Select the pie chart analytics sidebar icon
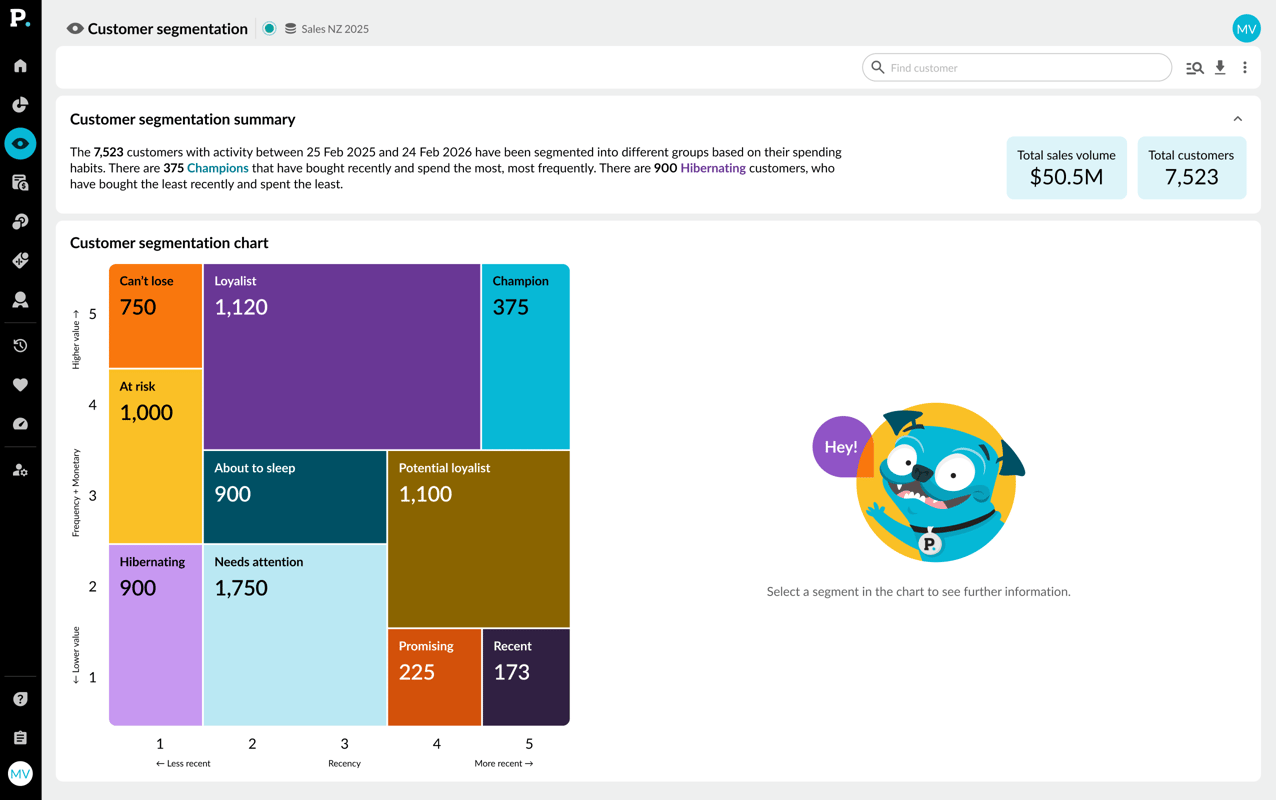Viewport: 1276px width, 800px height. [20, 104]
